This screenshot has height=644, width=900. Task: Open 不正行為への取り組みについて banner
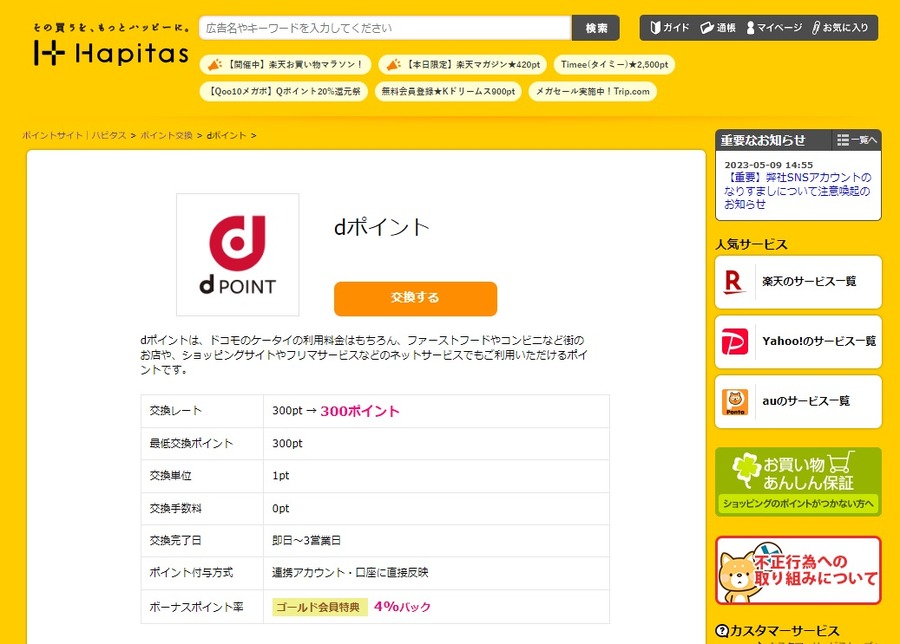coord(798,570)
